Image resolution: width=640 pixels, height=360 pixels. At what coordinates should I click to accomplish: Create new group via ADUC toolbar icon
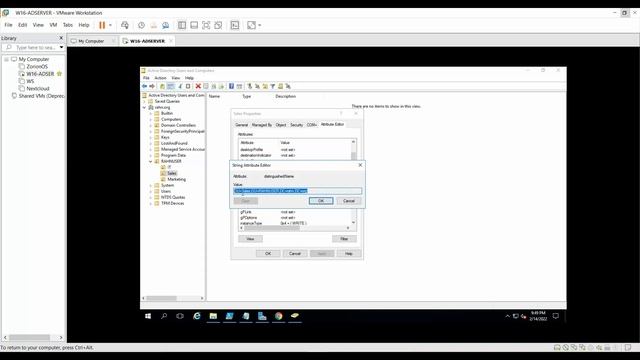point(257,86)
